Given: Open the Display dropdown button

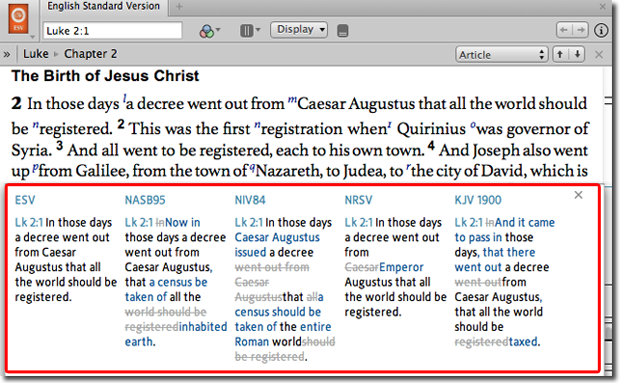Looking at the screenshot, I should pos(299,30).
